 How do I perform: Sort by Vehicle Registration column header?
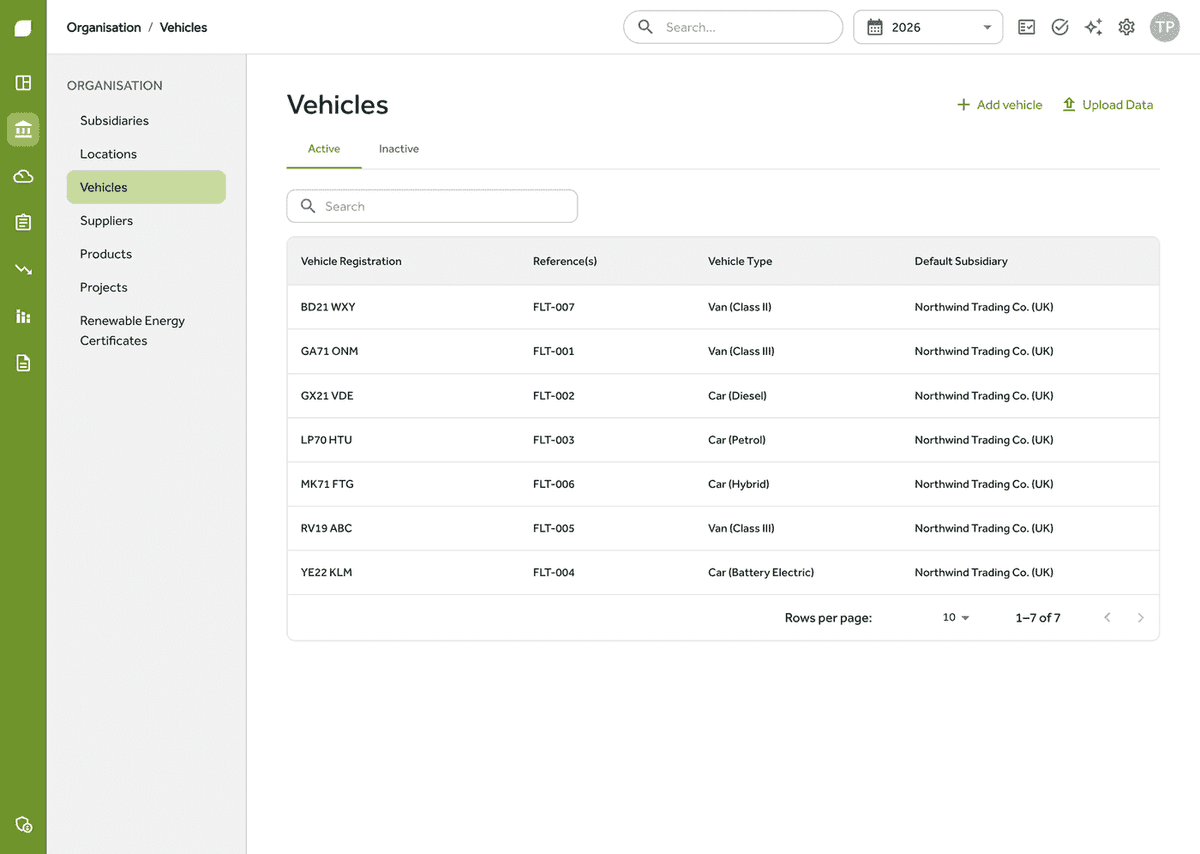(351, 261)
